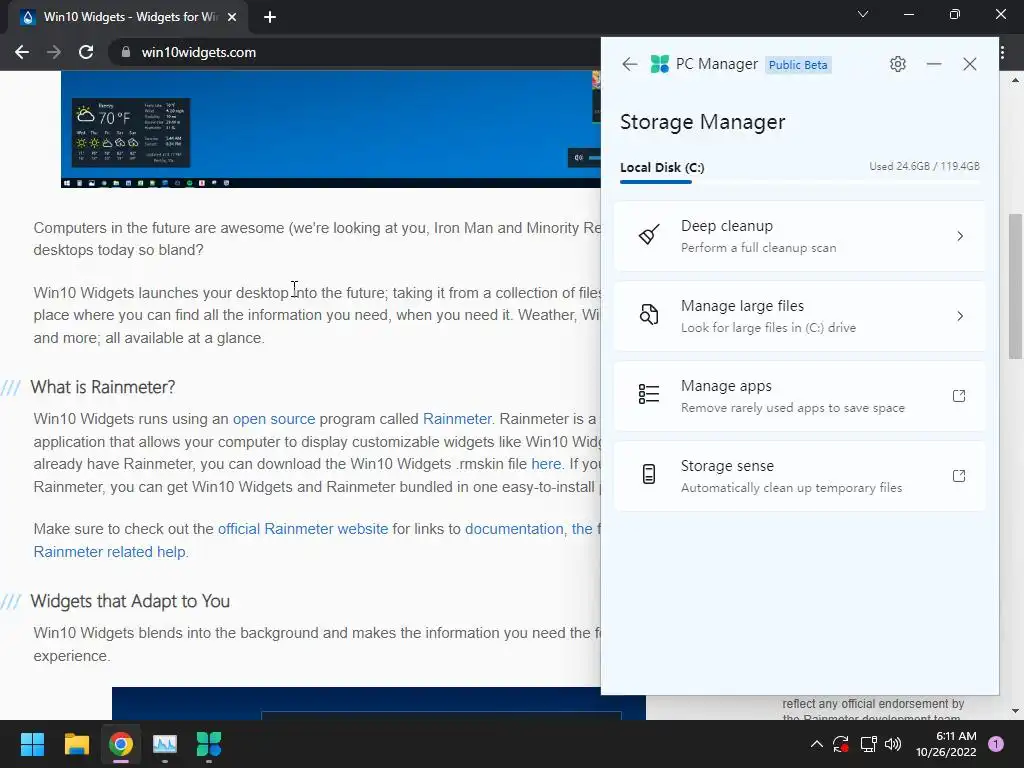This screenshot has height=768, width=1024.
Task: Open the open source link
Action: 274,419
